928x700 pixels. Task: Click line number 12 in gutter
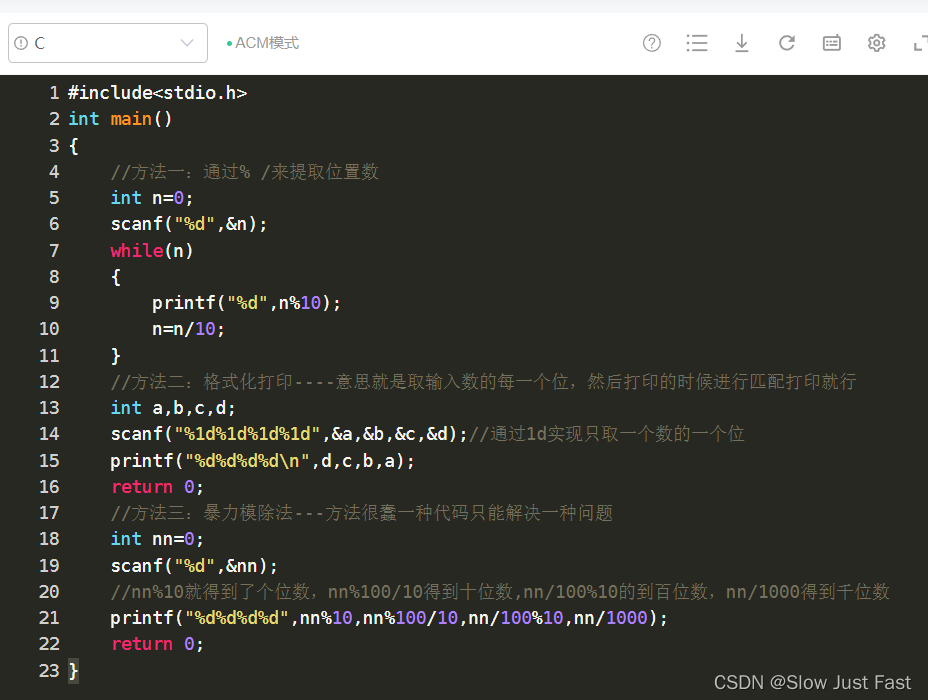[49, 381]
